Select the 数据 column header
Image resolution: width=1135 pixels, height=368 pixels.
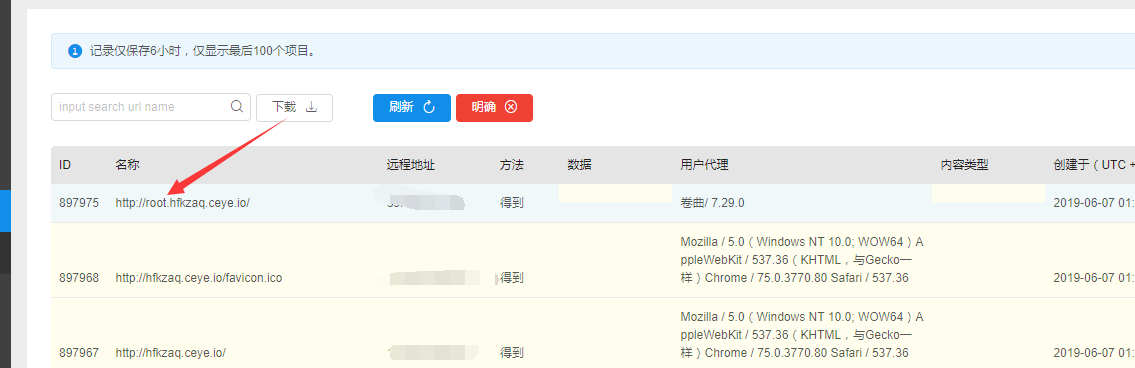(x=579, y=164)
